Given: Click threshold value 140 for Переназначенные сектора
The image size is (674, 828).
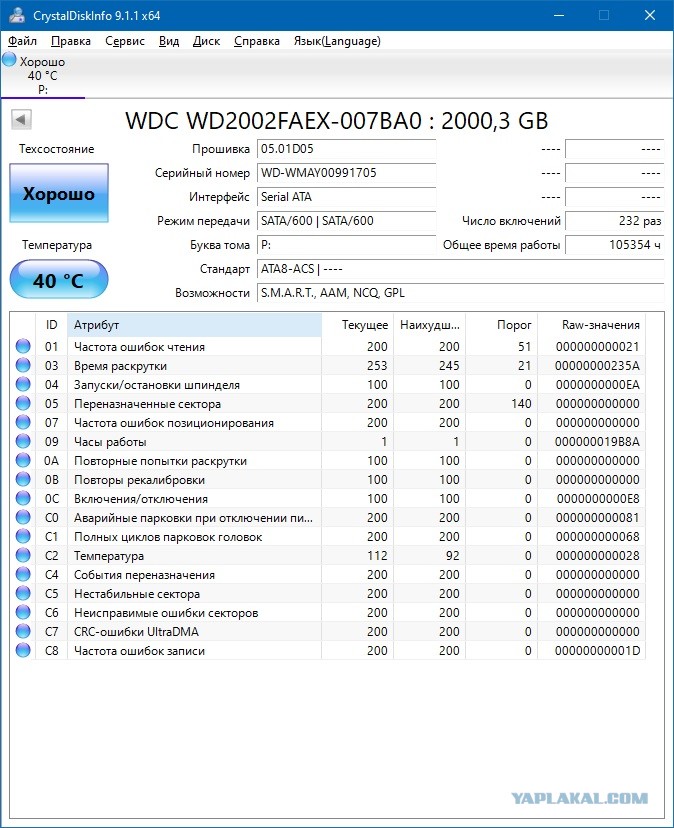Looking at the screenshot, I should tap(521, 403).
